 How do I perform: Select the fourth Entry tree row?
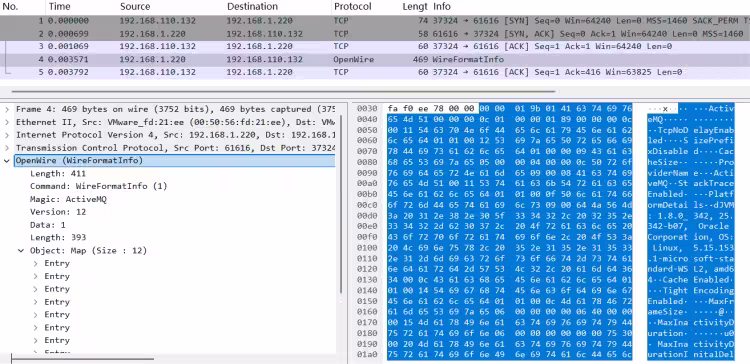pos(57,302)
